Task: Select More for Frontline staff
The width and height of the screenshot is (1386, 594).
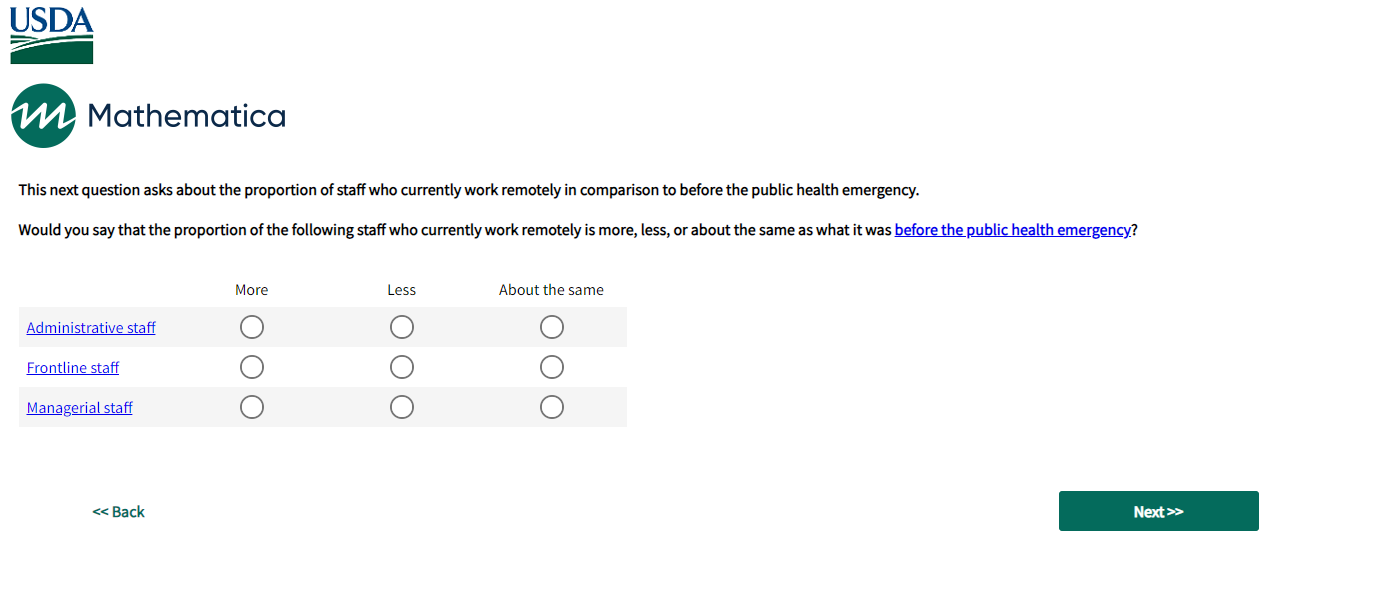Action: click(x=252, y=368)
